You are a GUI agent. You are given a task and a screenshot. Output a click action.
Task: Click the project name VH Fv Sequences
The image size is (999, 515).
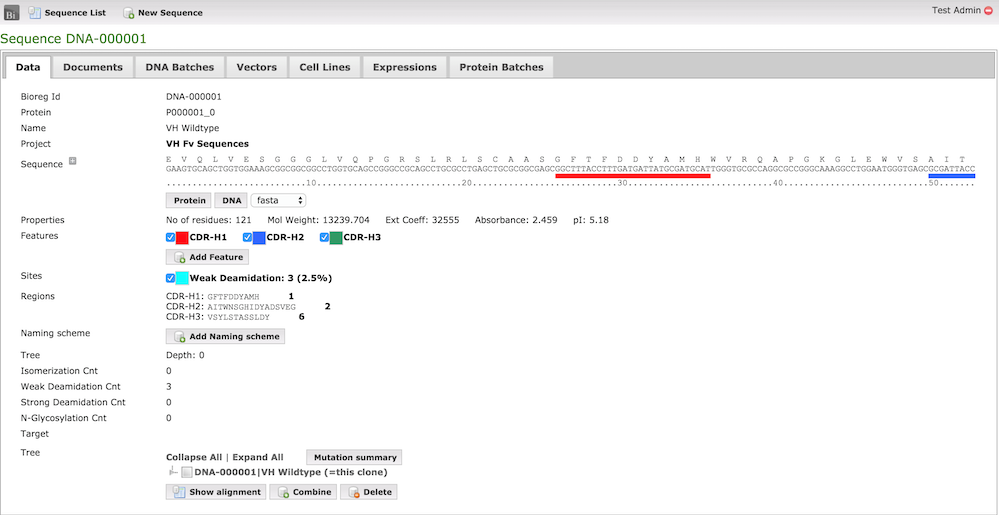coord(207,143)
